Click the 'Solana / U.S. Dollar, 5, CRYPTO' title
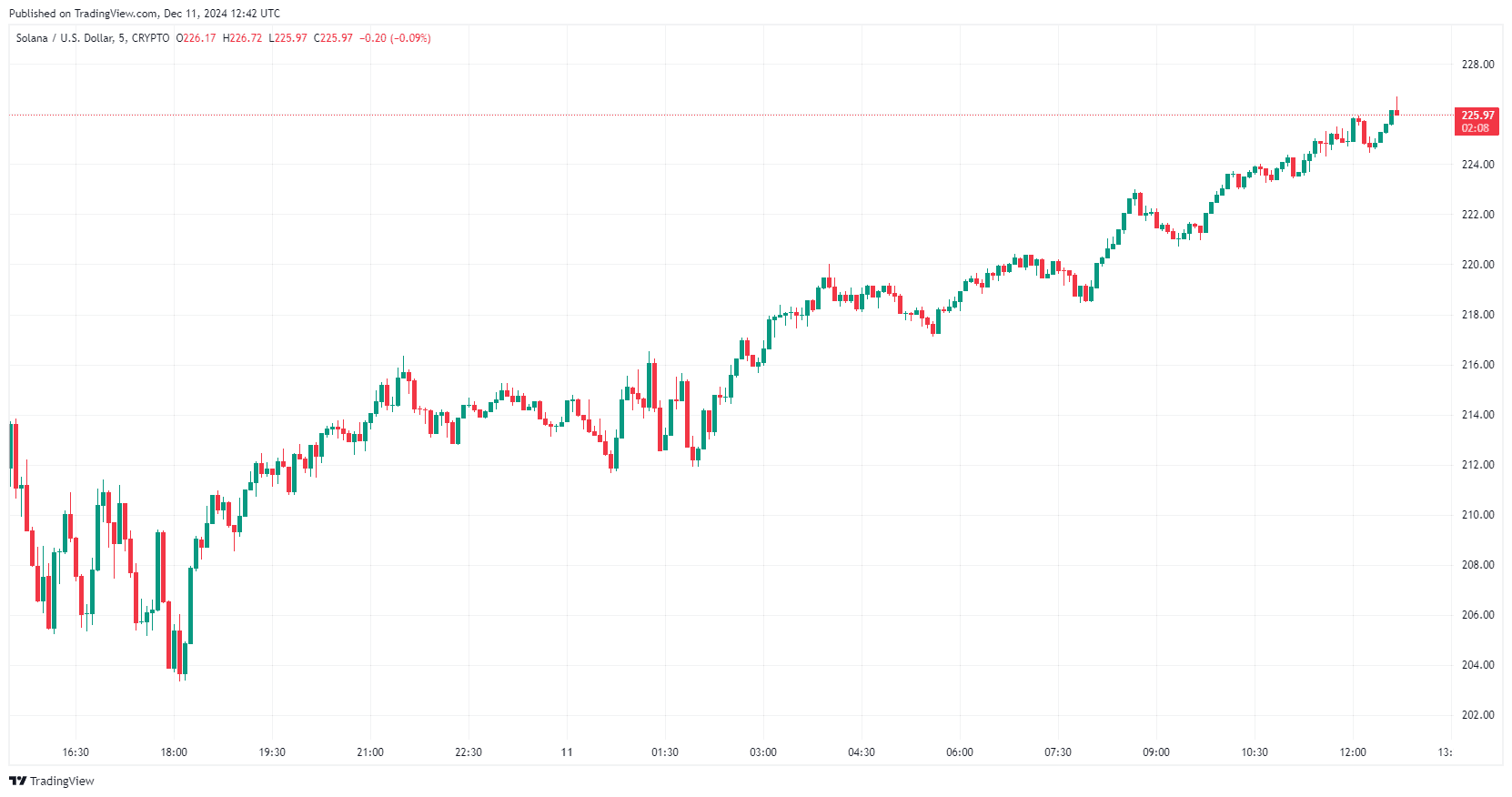This screenshot has height=797, width=1512. (x=93, y=38)
